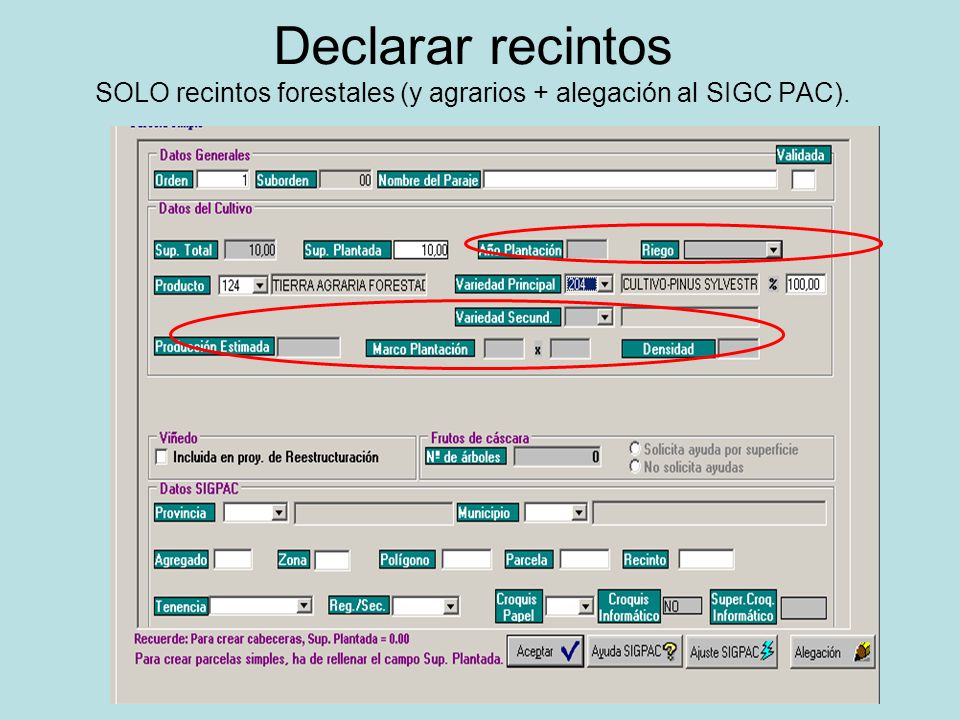Click the Datos del Cultivo heading
This screenshot has height=720, width=960.
(x=205, y=208)
